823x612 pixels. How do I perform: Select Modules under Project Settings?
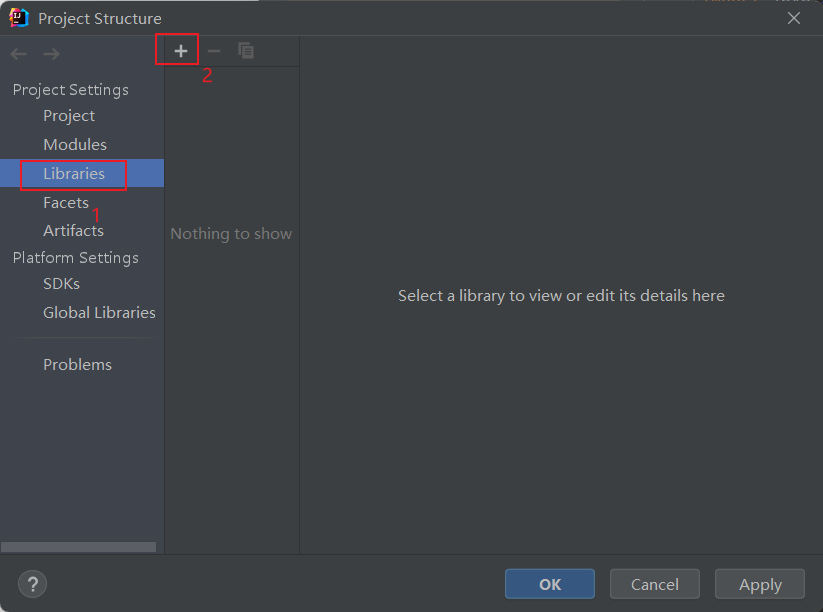(72, 144)
